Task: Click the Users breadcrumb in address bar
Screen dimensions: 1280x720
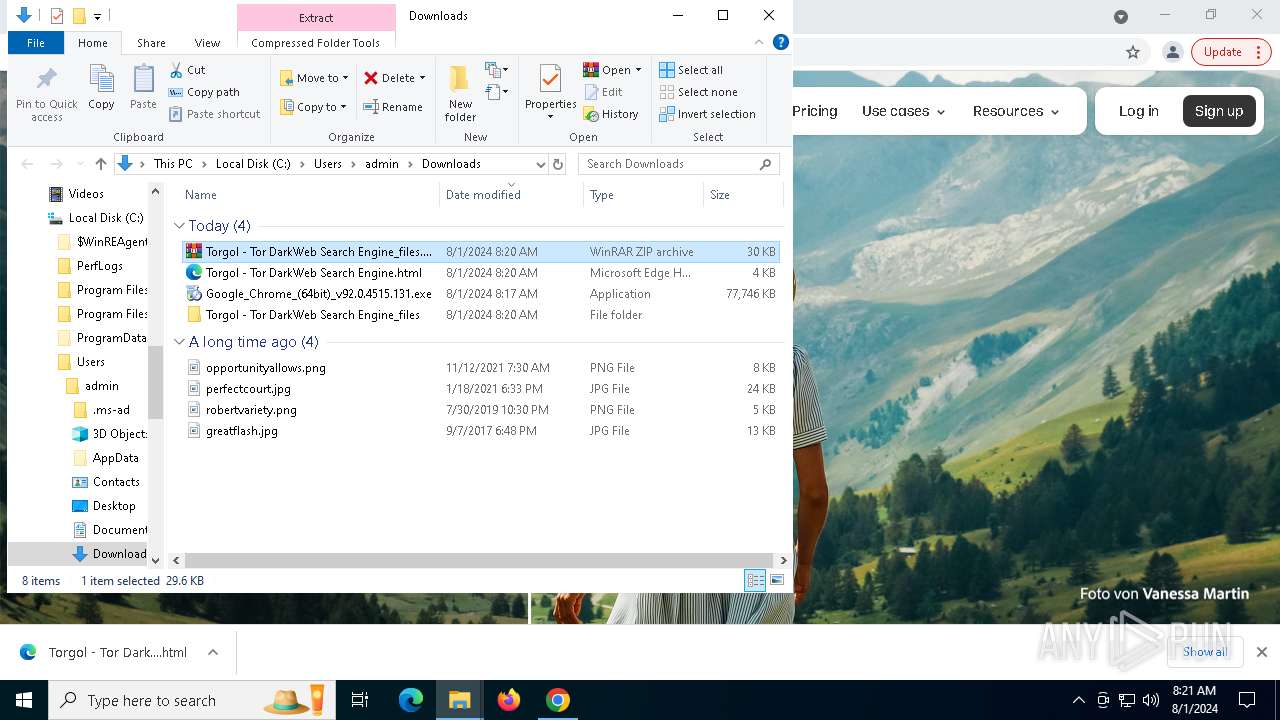Action: click(x=328, y=164)
